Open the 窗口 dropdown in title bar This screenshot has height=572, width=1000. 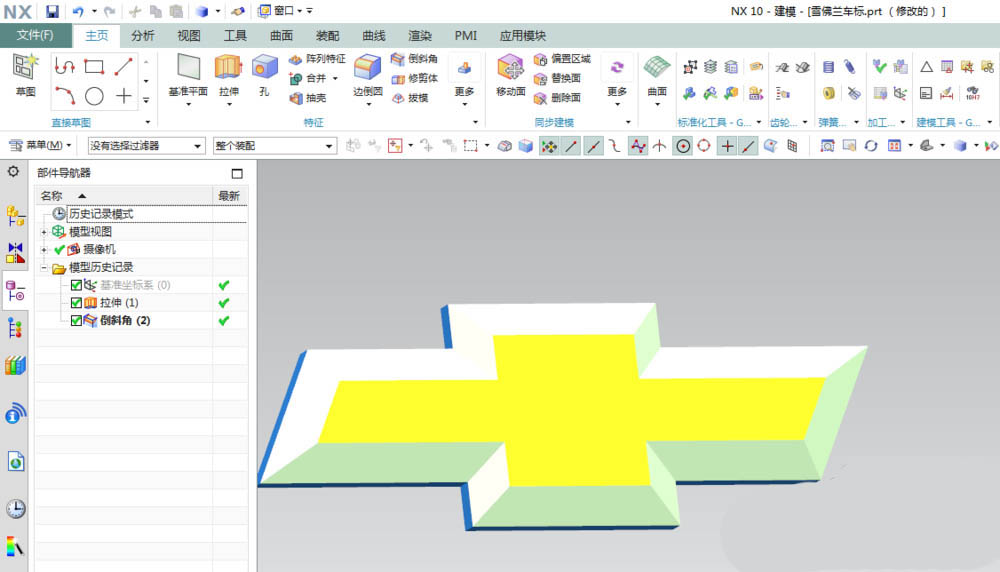click(284, 11)
